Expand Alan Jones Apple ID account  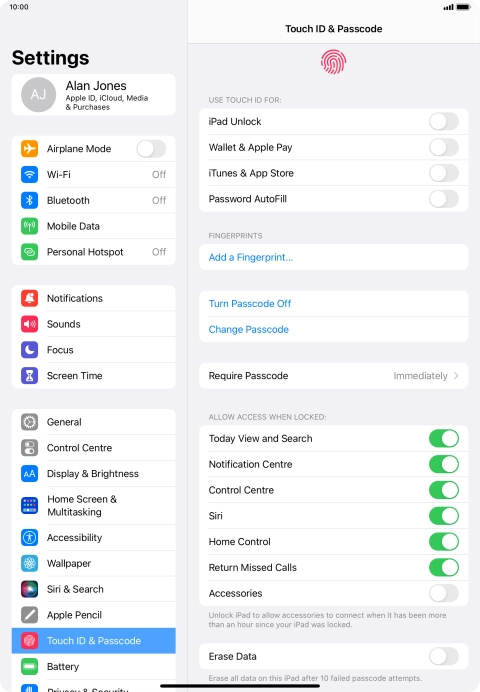click(x=94, y=95)
